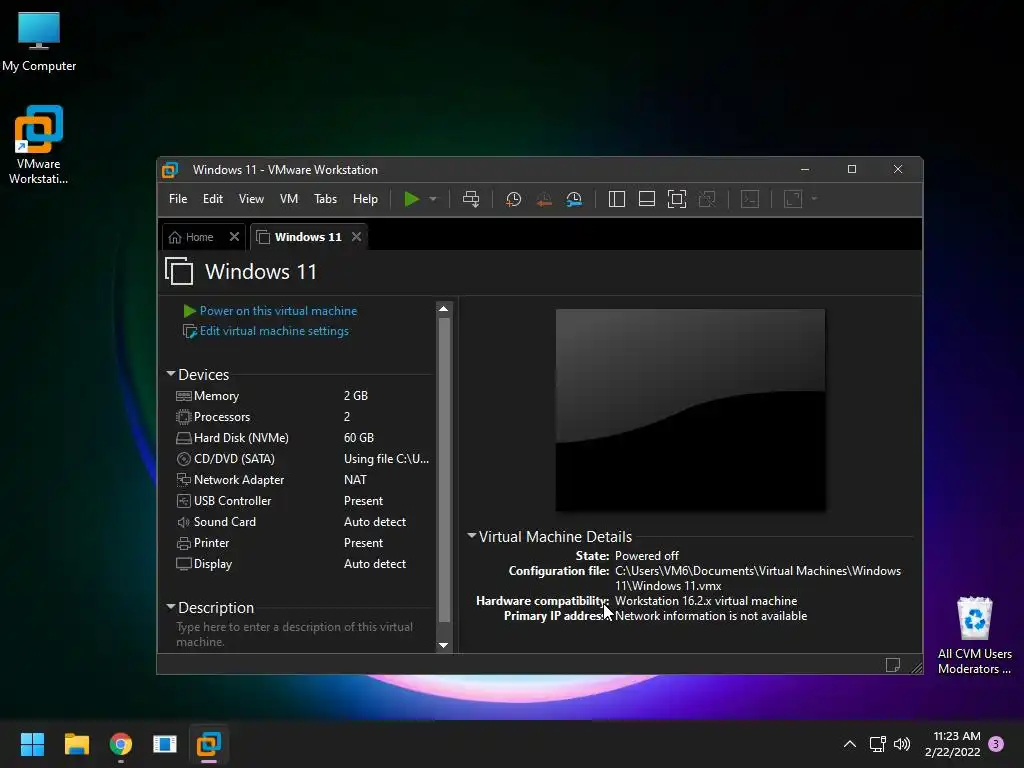This screenshot has width=1024, height=768.
Task: Collapse the Description section
Action: point(171,607)
